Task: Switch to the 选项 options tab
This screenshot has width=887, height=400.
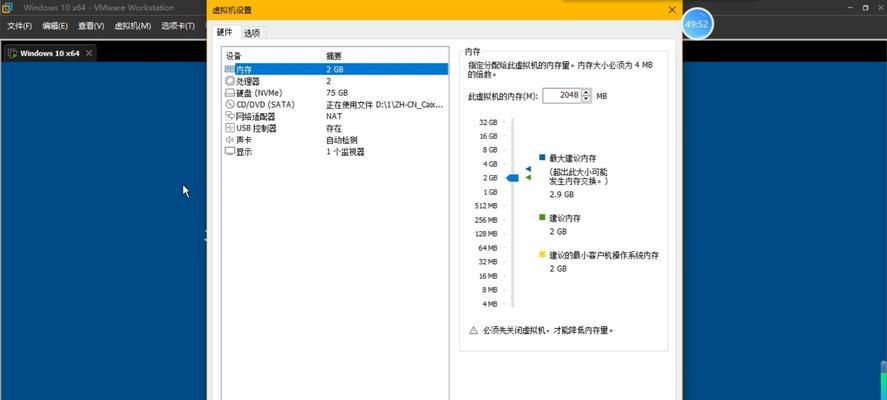Action: point(252,33)
